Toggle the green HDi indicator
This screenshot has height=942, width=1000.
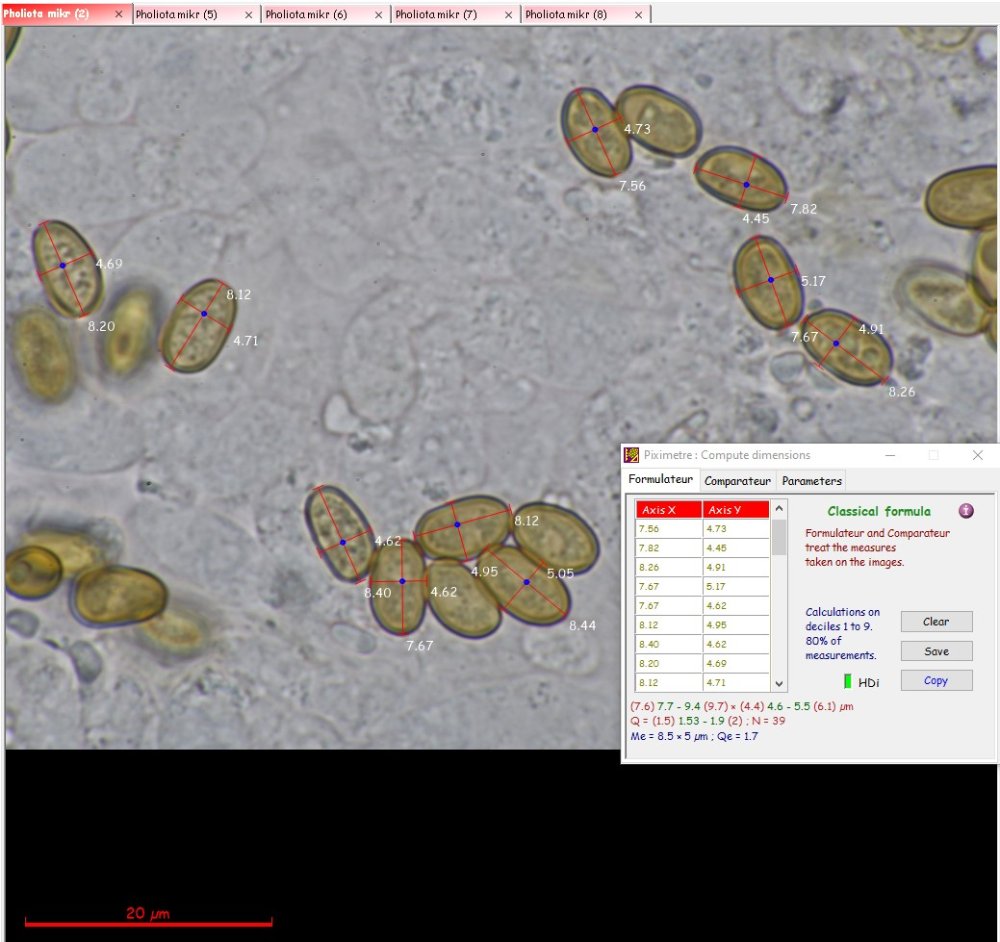848,682
